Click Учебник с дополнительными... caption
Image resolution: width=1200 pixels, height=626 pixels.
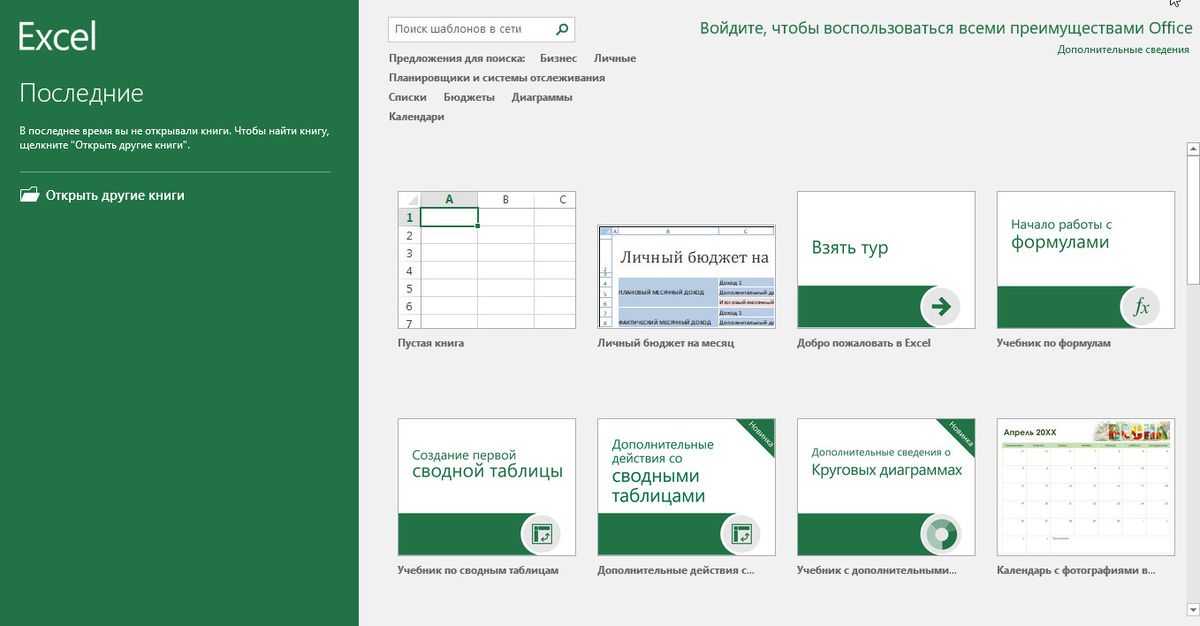(x=877, y=571)
